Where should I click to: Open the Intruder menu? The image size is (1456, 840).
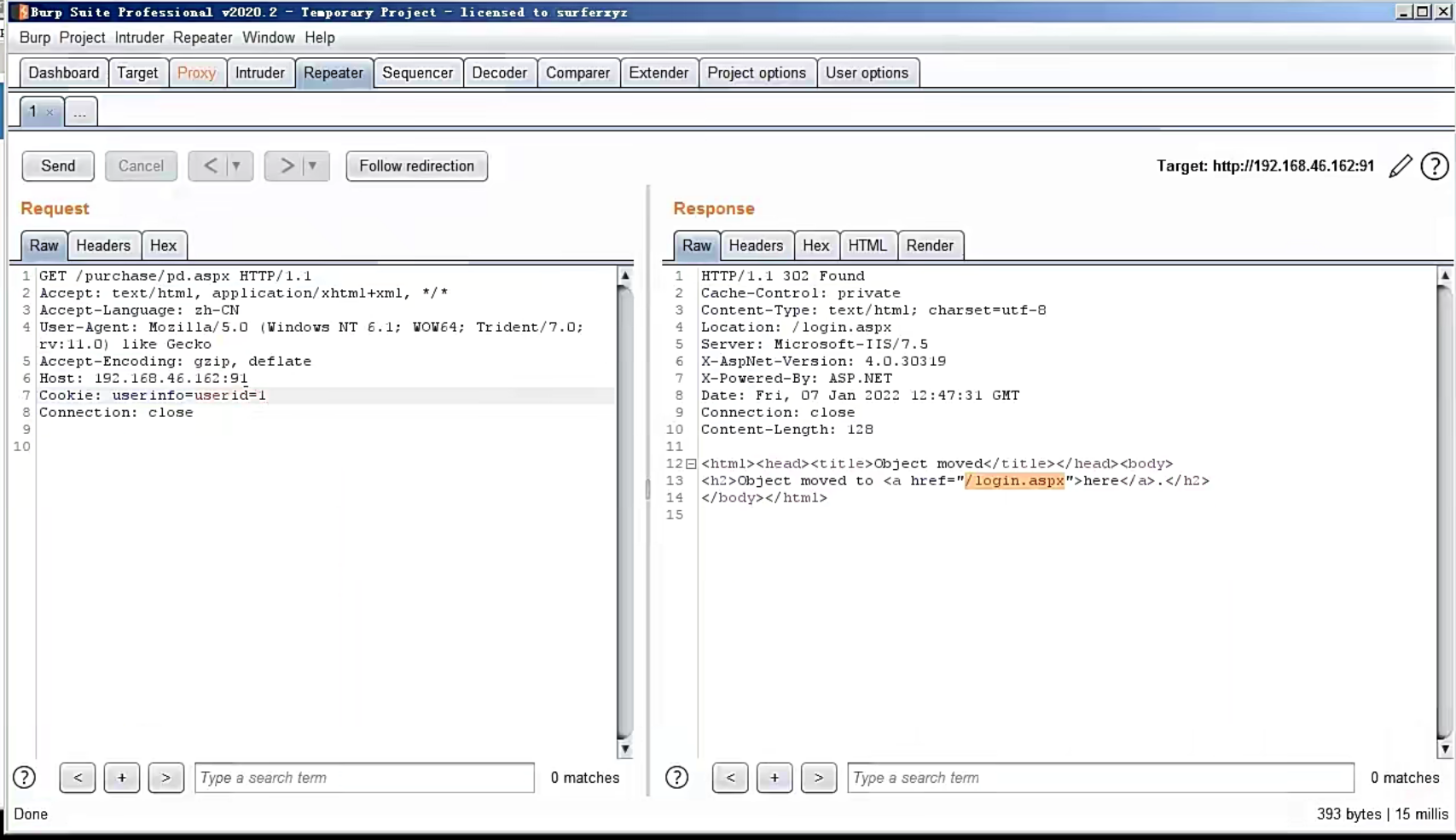[x=139, y=38]
